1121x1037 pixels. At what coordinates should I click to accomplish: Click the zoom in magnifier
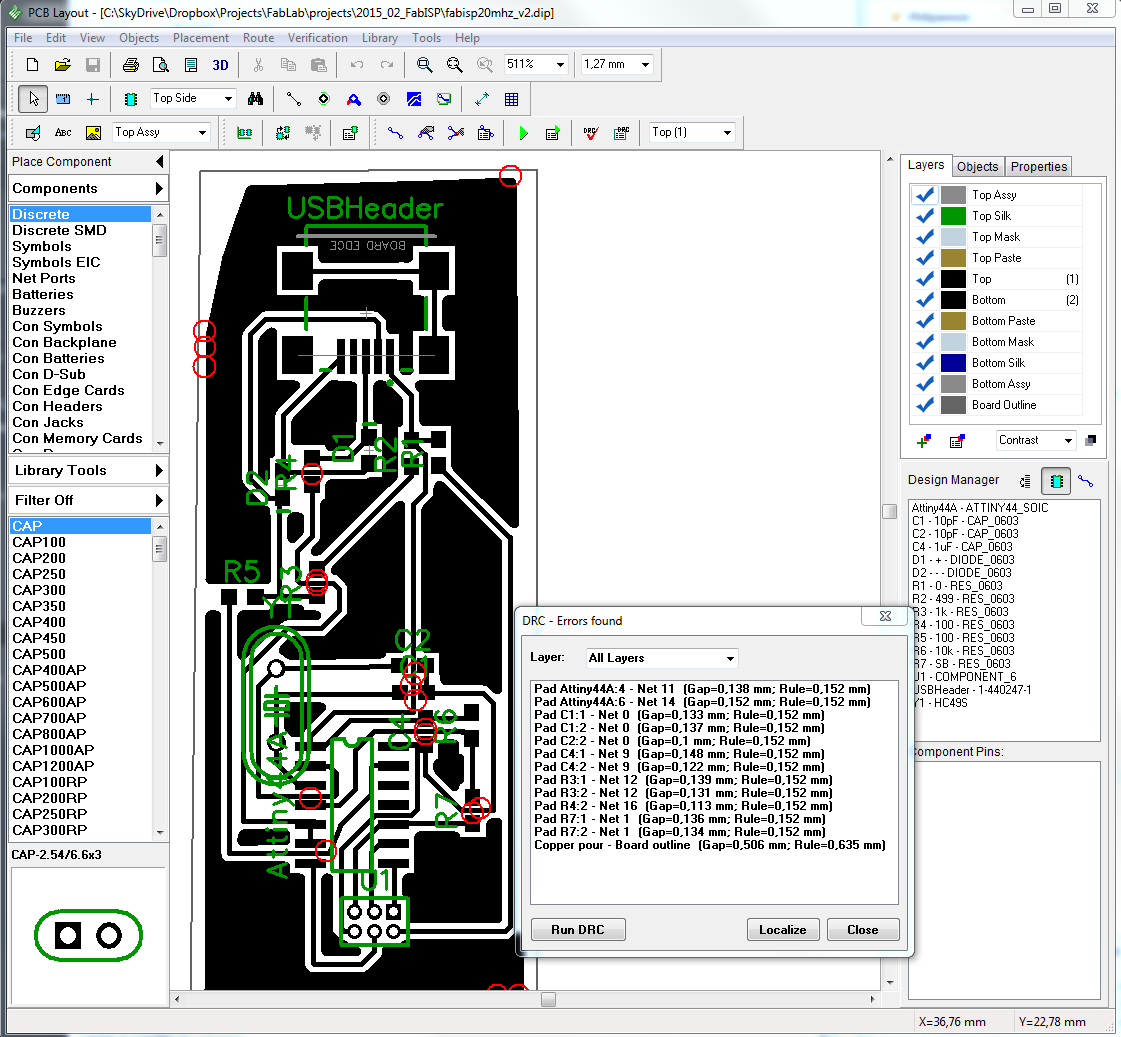tap(424, 64)
